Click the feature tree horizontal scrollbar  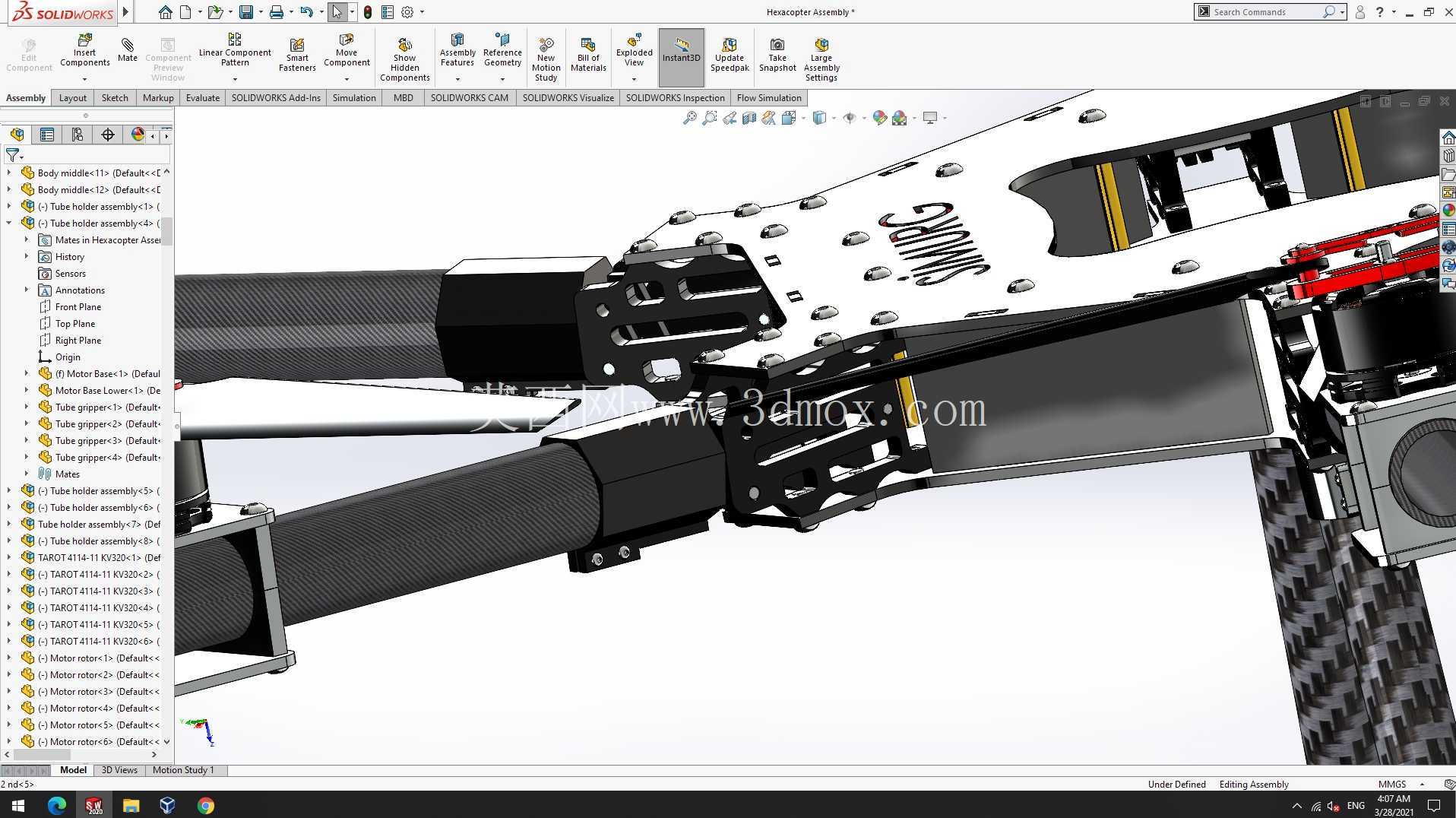coord(43,754)
